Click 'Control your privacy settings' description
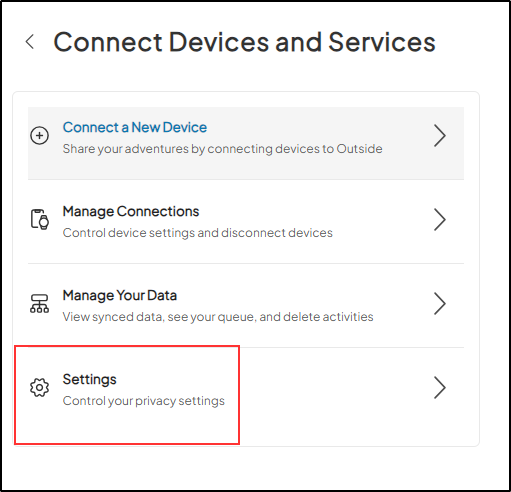The height and width of the screenshot is (492, 511). click(x=144, y=401)
